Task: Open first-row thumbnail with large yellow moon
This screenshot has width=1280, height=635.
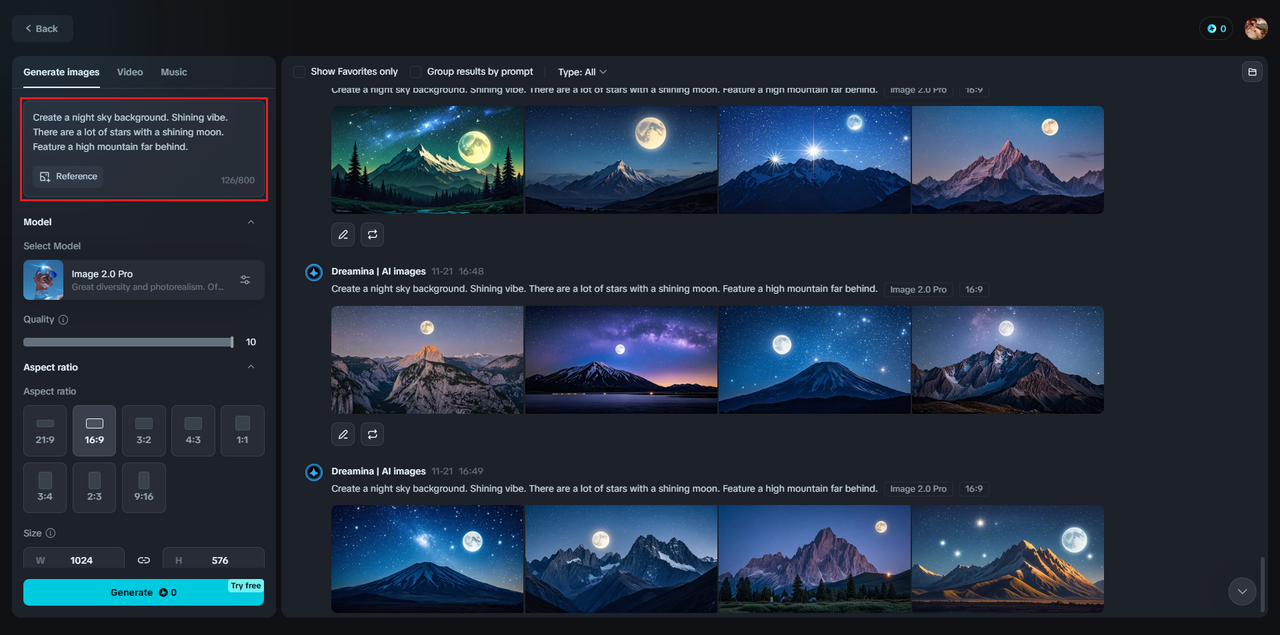Action: (x=621, y=160)
